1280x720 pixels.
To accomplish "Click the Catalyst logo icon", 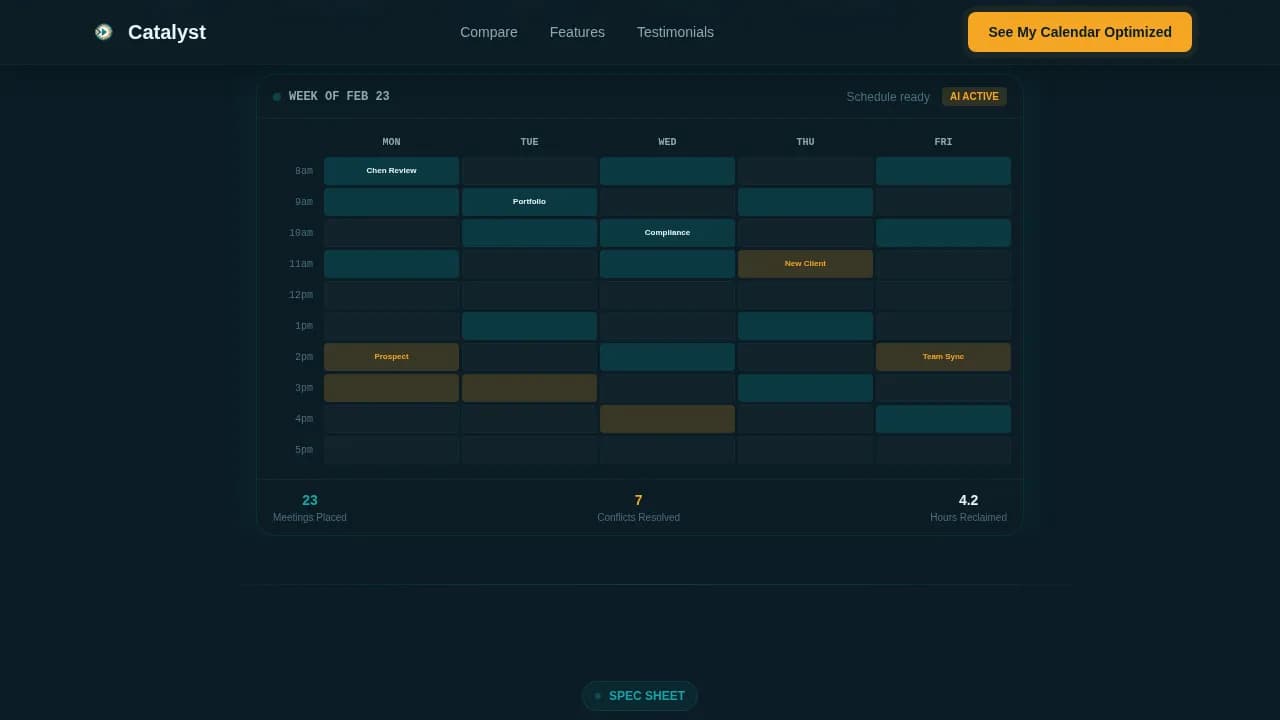I will click(103, 32).
